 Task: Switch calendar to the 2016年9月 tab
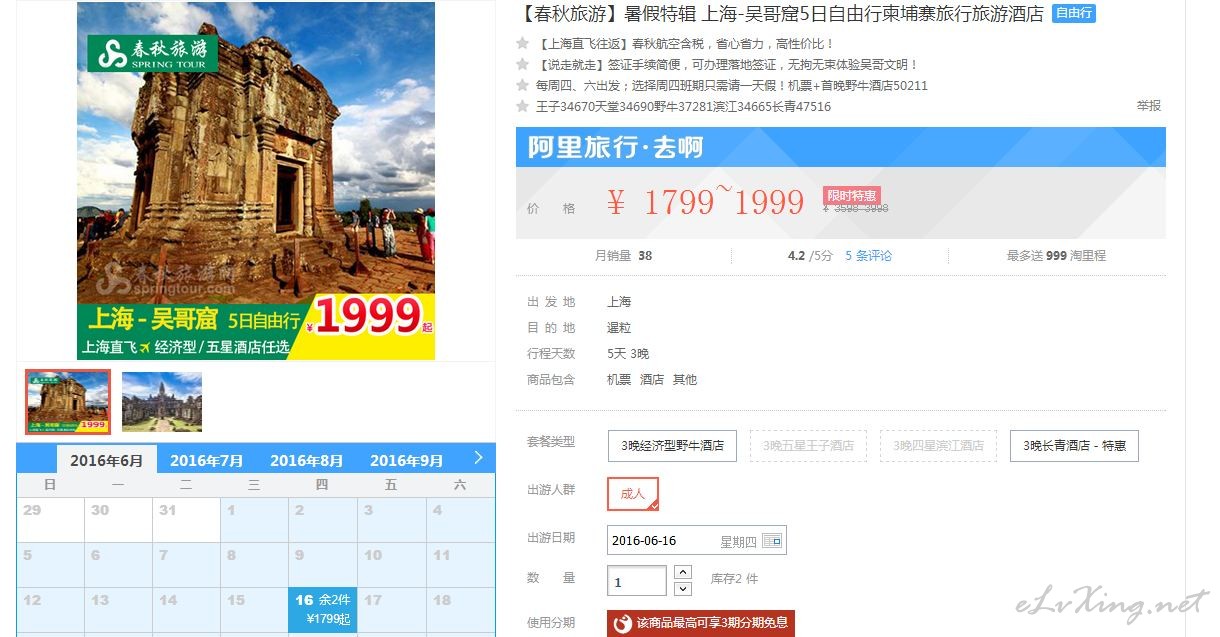click(x=407, y=461)
